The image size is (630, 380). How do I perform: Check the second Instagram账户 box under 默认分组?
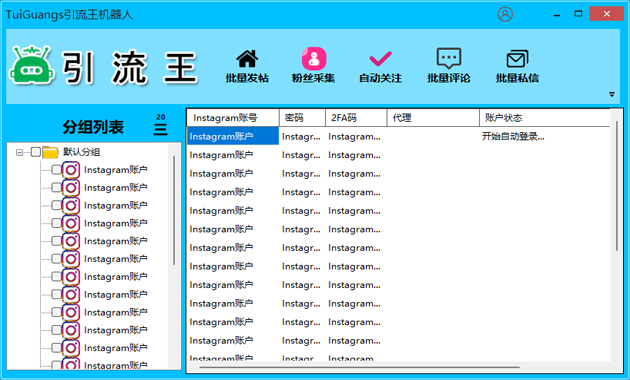[x=56, y=188]
